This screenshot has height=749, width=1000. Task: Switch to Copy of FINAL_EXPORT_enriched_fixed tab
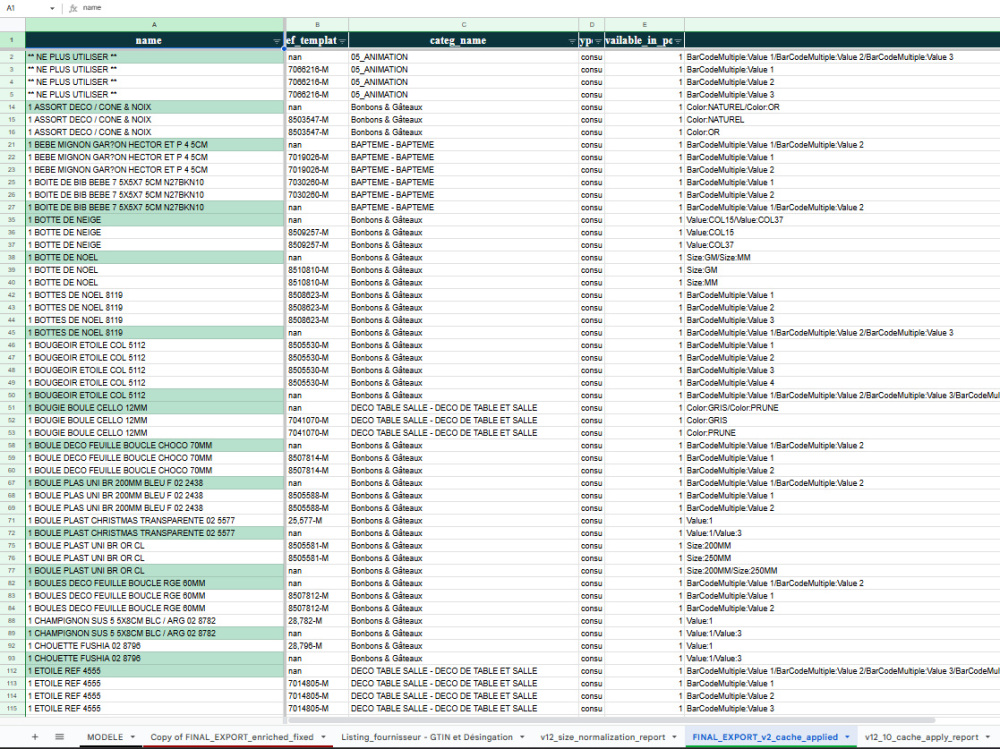tap(232, 737)
